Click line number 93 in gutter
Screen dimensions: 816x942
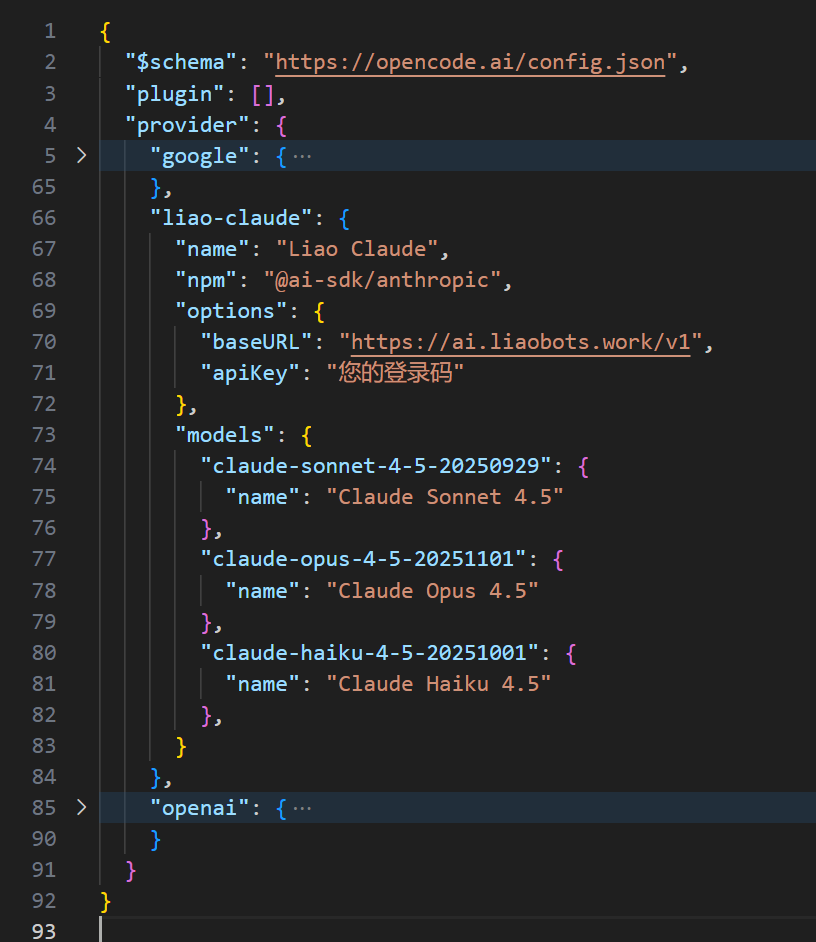pos(44,932)
